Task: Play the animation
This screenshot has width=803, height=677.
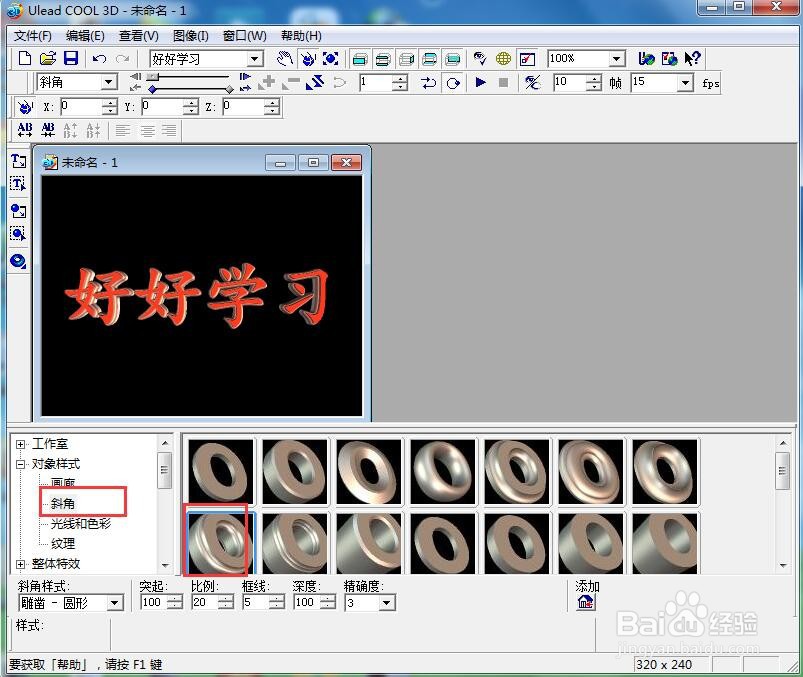Action: 480,82
